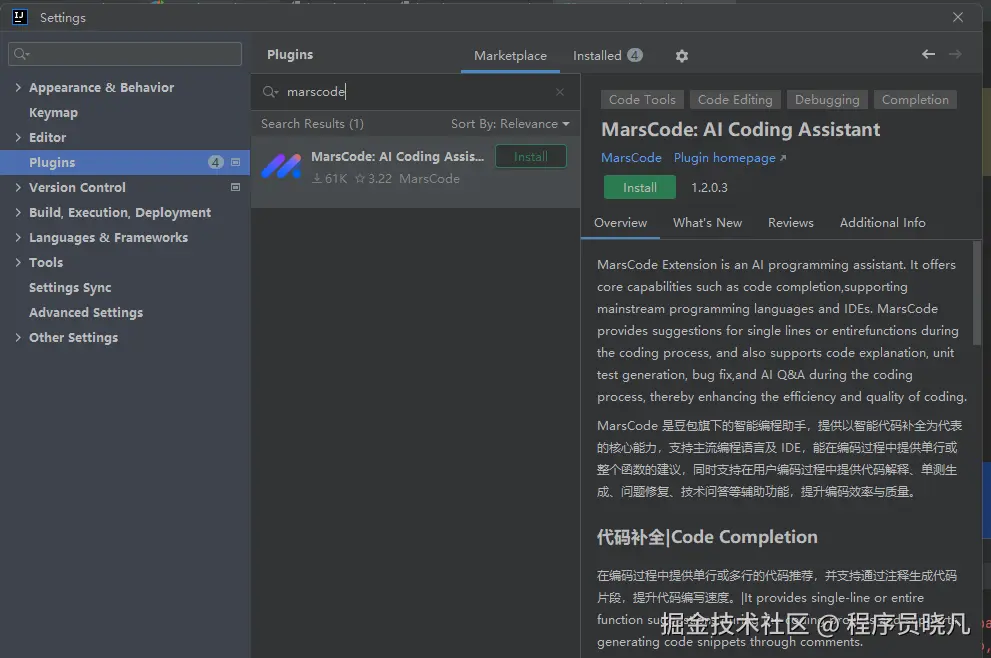
Task: Open the MarsCode vendor link
Action: point(631,158)
